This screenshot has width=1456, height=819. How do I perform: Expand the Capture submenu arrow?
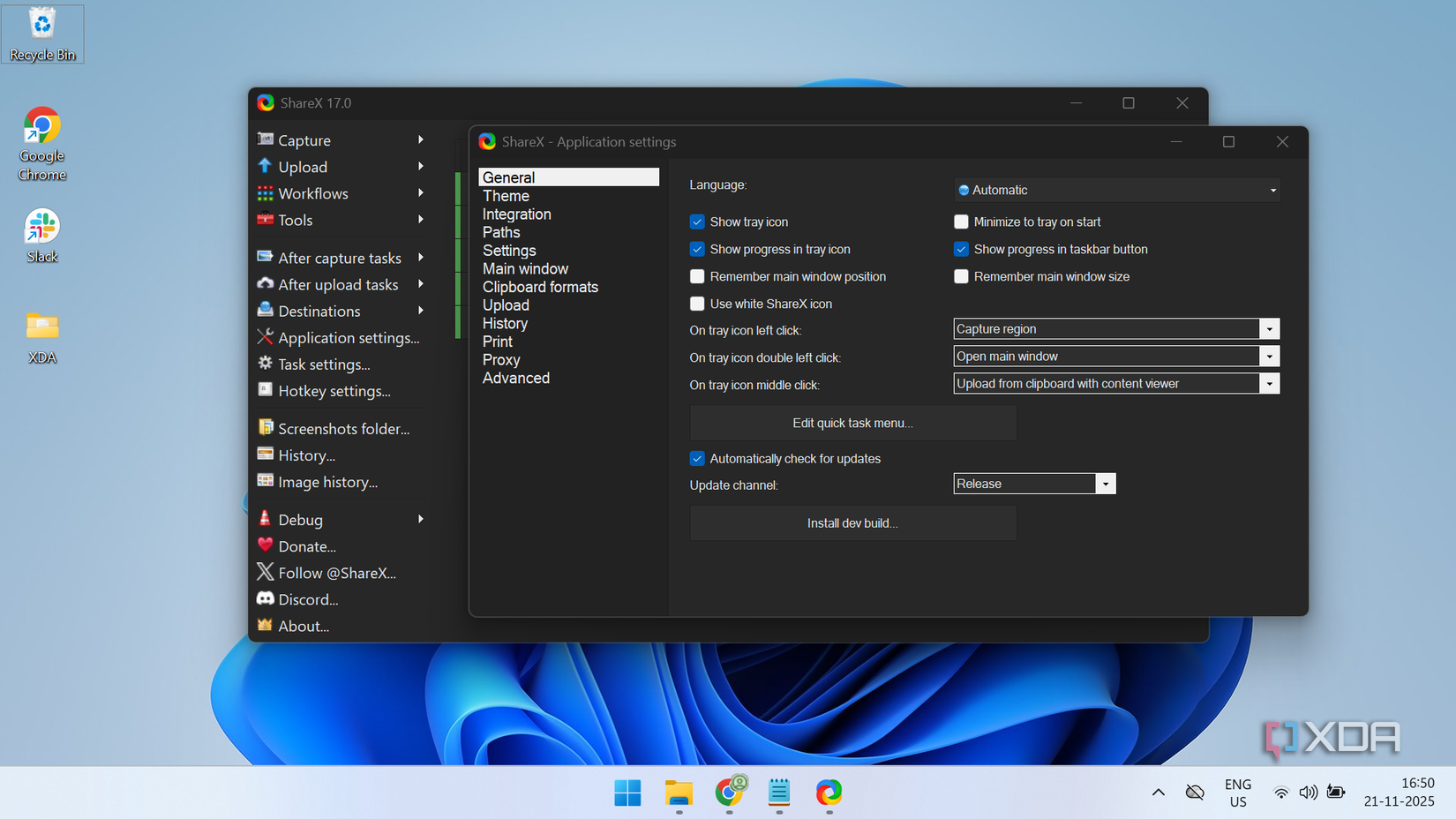pos(421,139)
